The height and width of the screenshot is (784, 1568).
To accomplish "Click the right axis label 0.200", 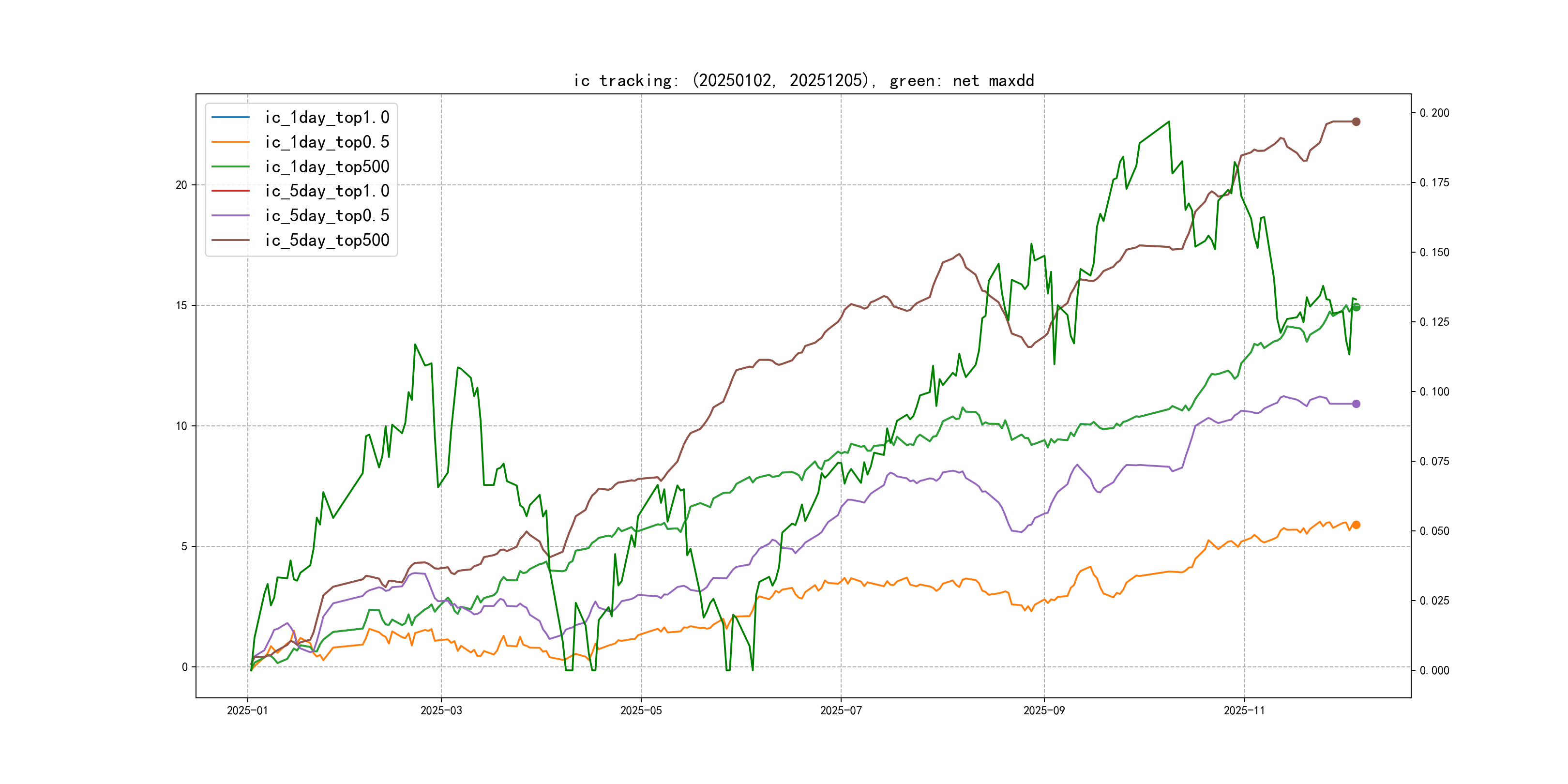I will tap(1434, 113).
